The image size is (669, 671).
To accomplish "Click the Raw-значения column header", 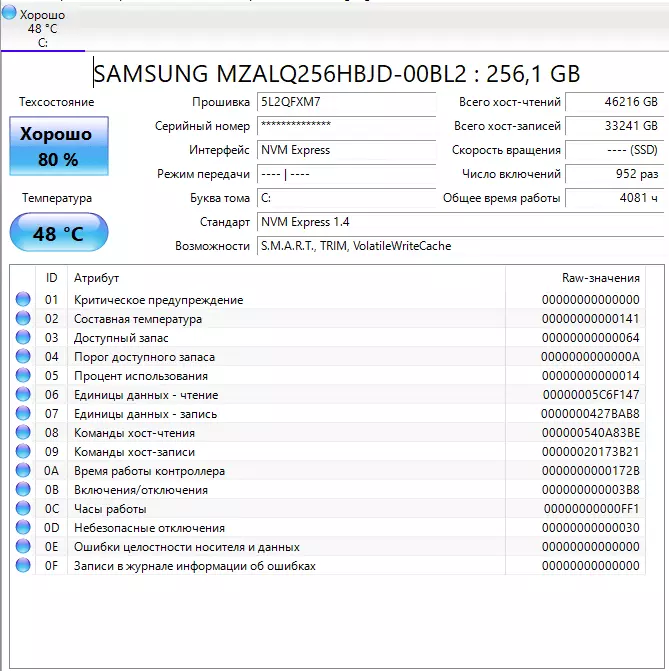I will click(600, 278).
